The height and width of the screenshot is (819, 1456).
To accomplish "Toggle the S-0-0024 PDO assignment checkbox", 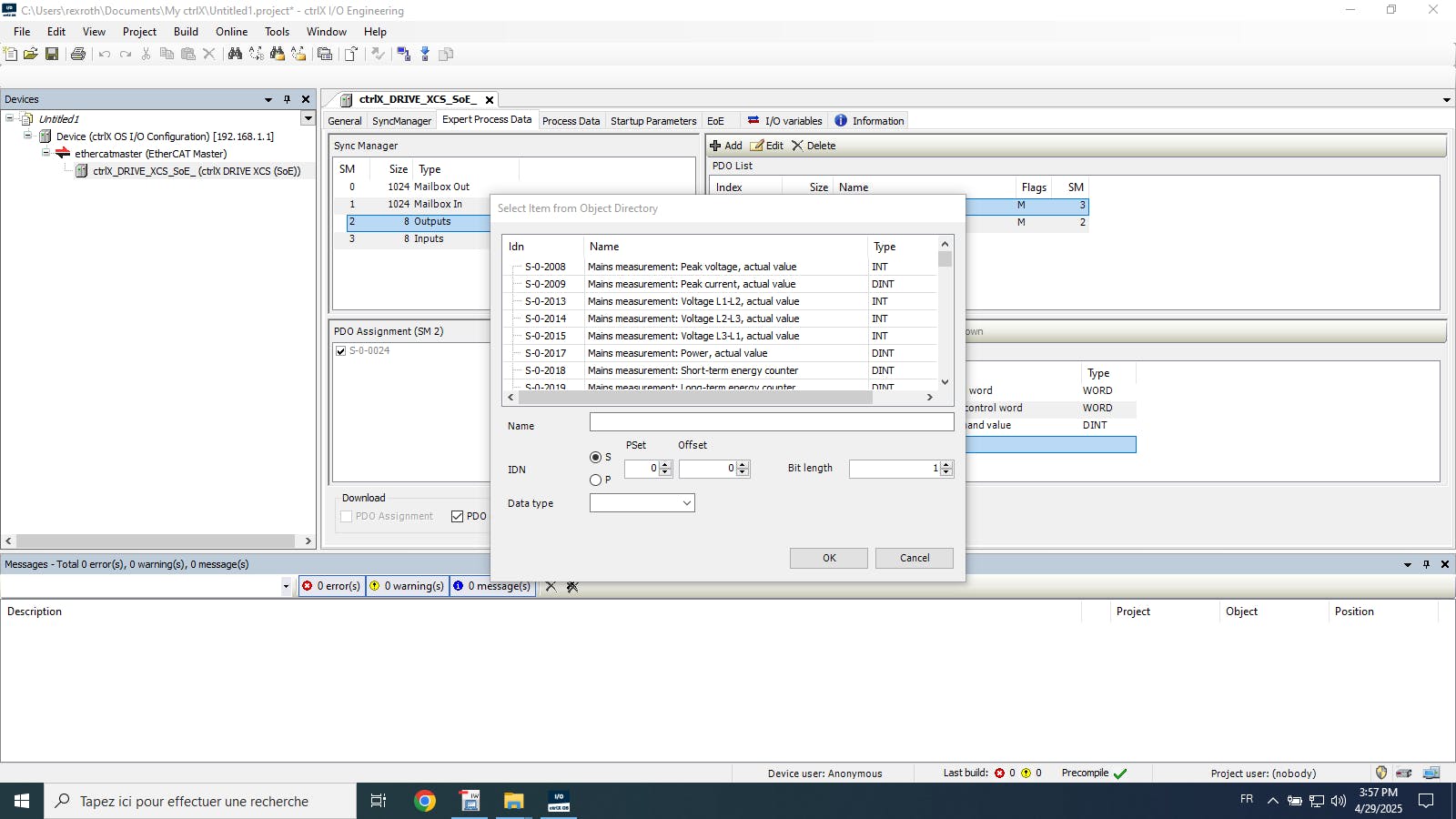I will (341, 351).
